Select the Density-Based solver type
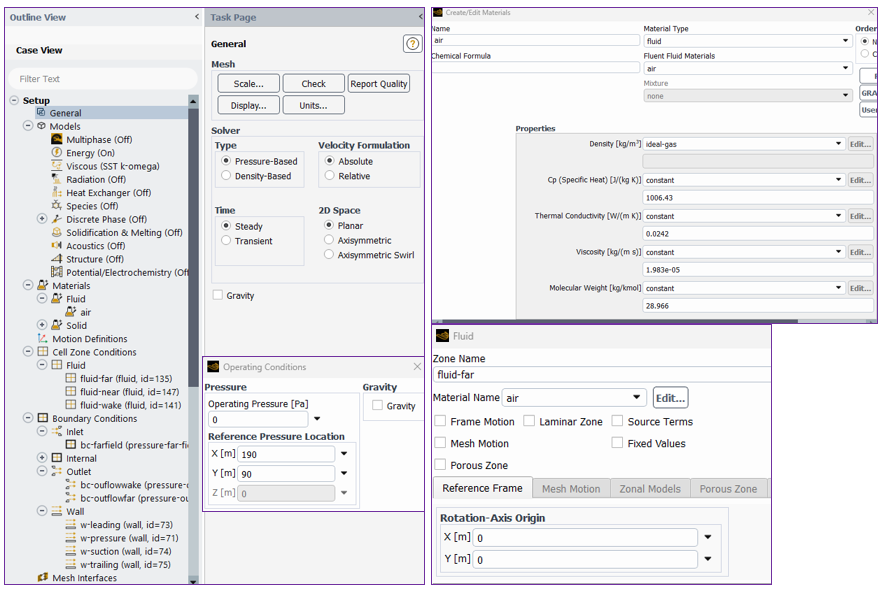 click(x=226, y=175)
